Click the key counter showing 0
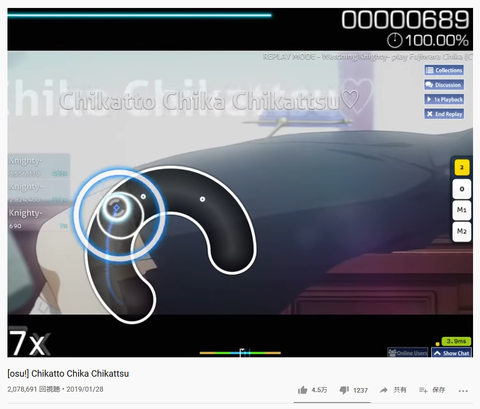 point(462,189)
